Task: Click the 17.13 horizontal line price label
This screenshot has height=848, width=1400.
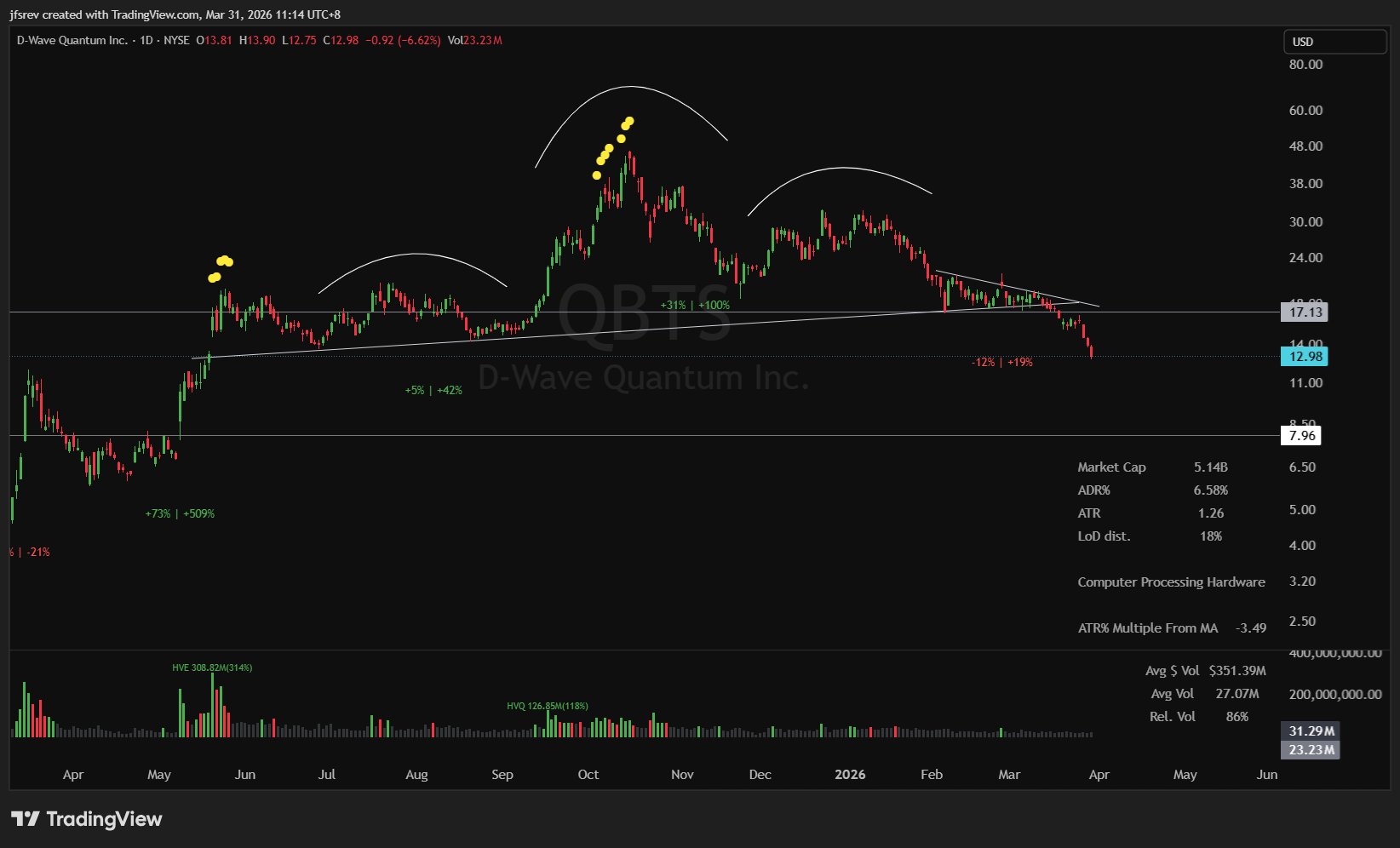Action: [x=1305, y=312]
